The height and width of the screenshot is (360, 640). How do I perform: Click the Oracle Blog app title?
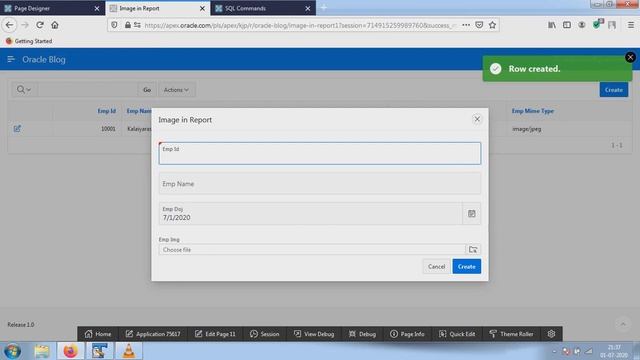tap(44, 59)
